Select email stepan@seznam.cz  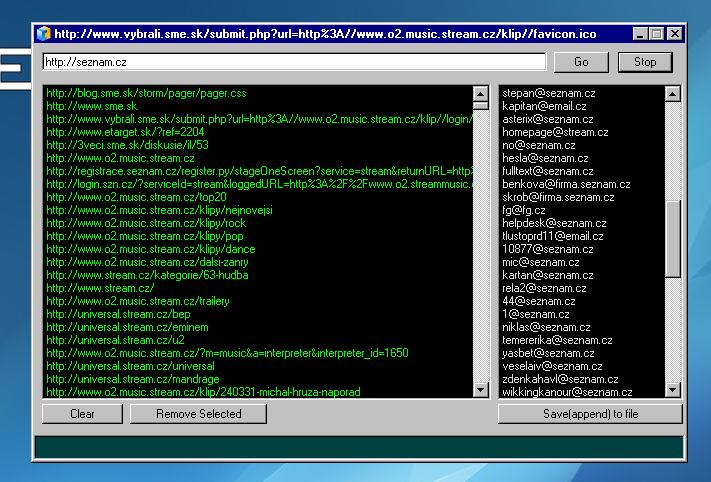point(549,93)
